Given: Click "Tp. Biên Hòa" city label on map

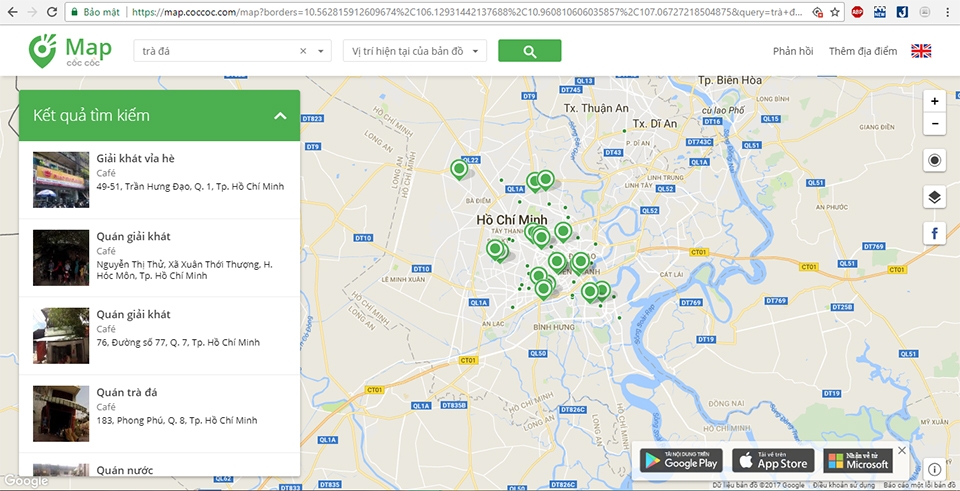Looking at the screenshot, I should (730, 80).
